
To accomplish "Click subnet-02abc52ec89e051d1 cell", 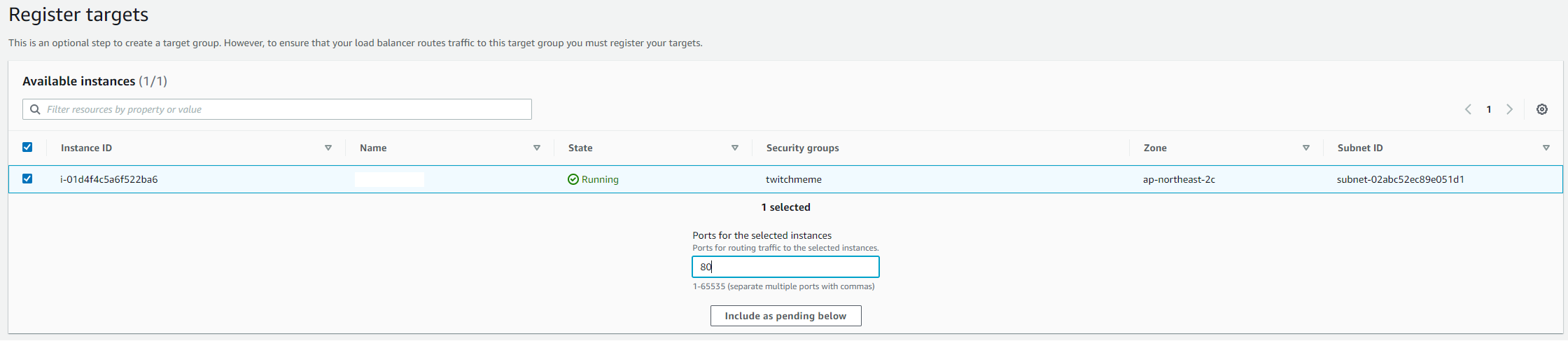I will (x=1401, y=179).
